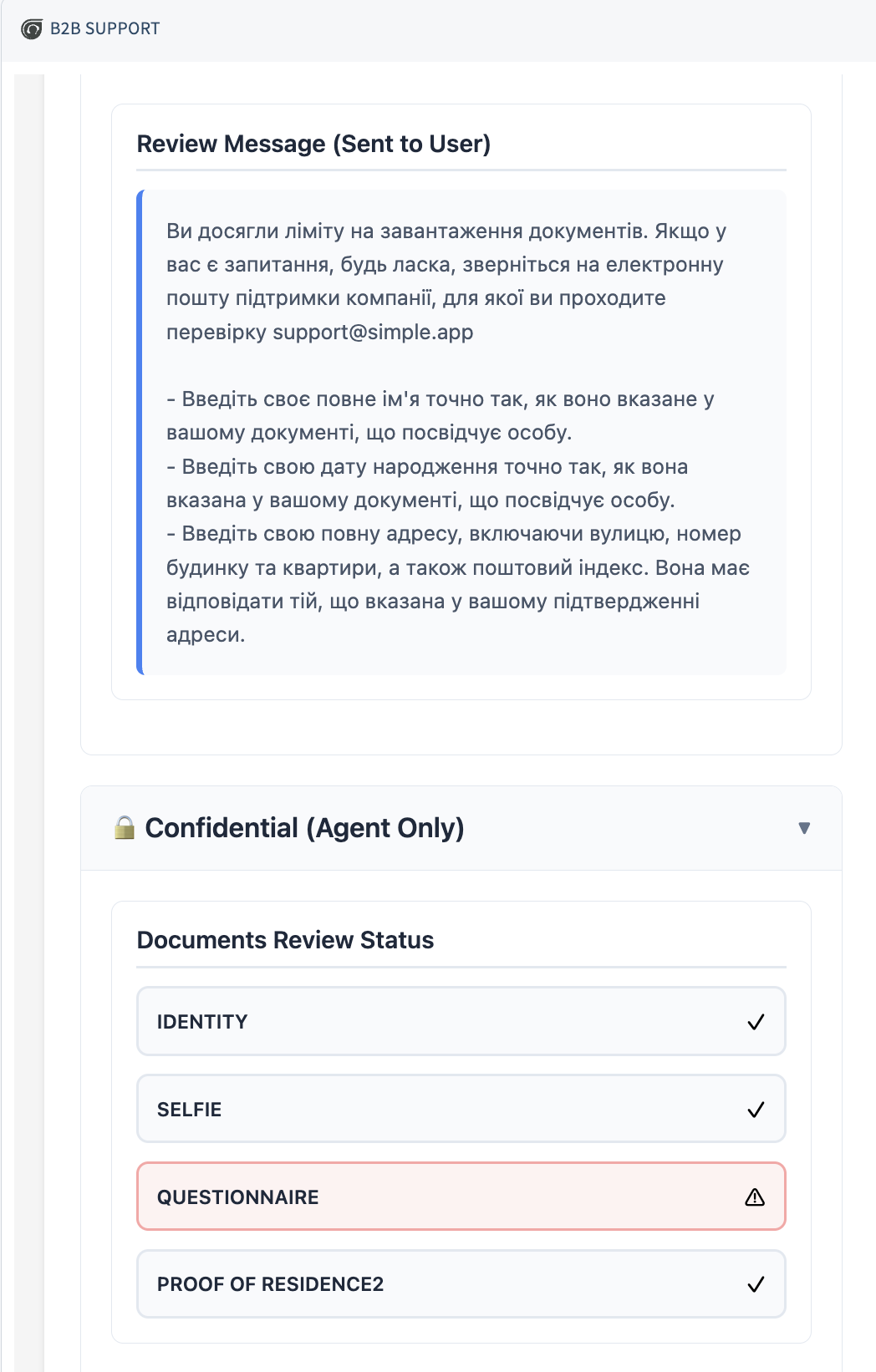
Task: Click the gray left sidebar strip
Action: tap(29, 668)
